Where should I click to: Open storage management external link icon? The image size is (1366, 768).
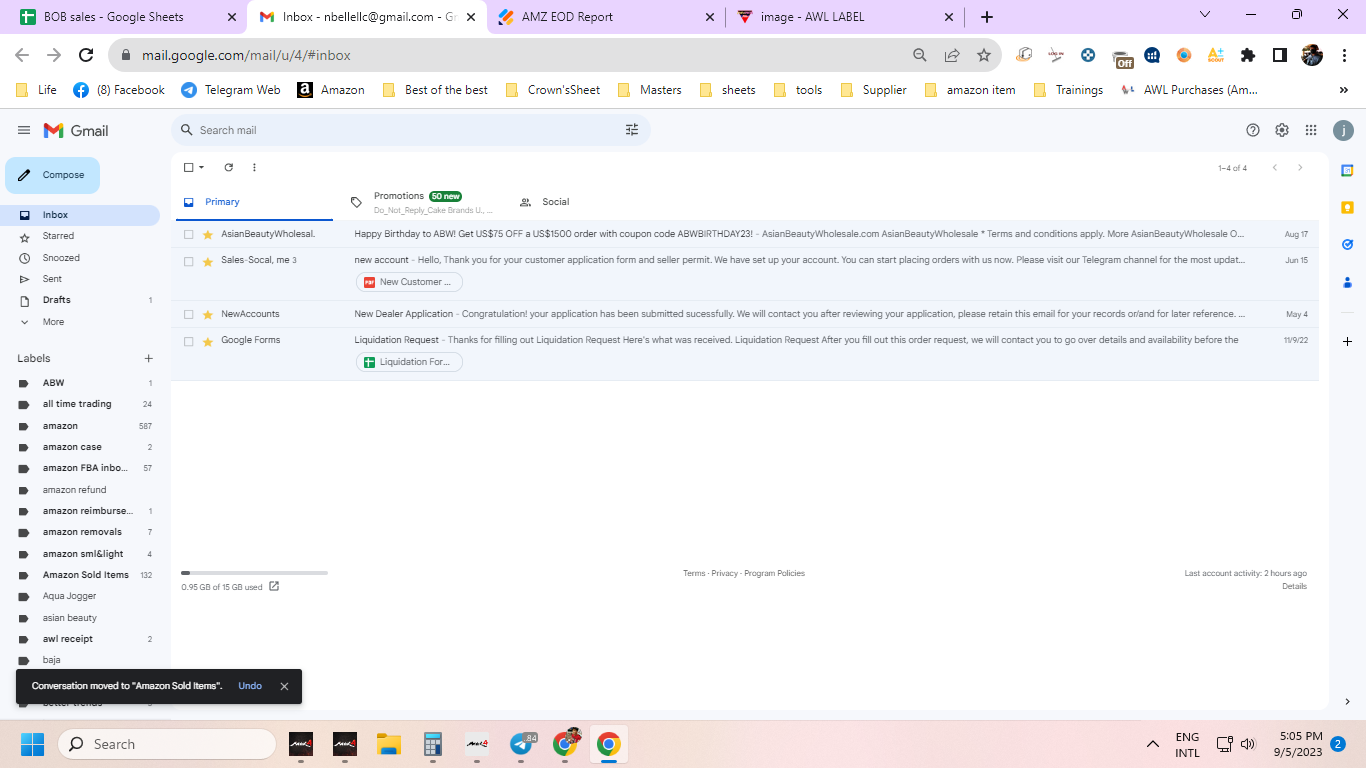coord(274,587)
